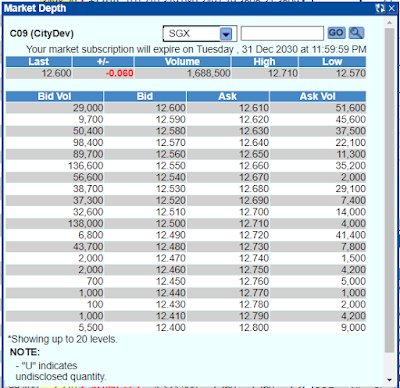Viewport: 400px width, 388px height.
Task: Select bid price 12.430
Action: tap(171, 304)
